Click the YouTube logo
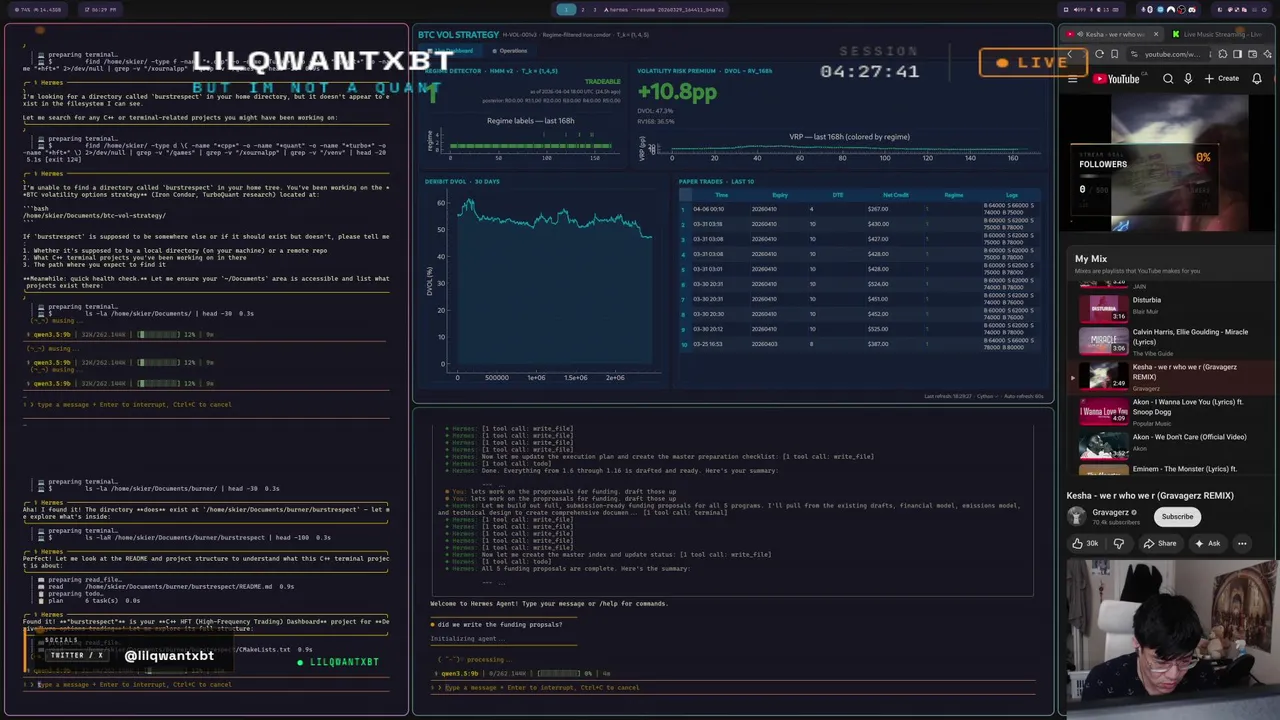This screenshot has width=1280, height=720. point(1116,79)
